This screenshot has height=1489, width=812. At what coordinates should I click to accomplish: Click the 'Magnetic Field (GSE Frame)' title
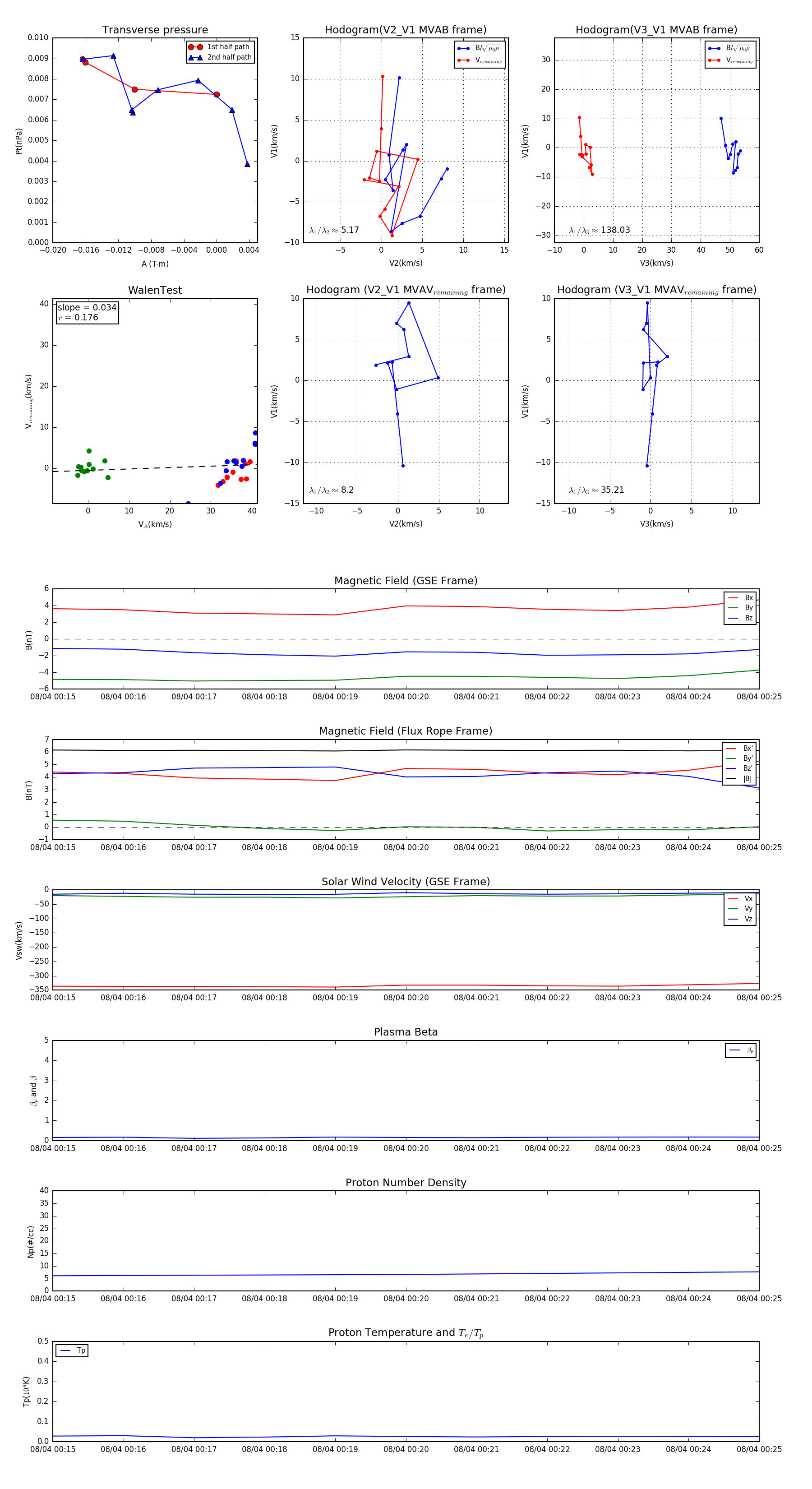406,581
